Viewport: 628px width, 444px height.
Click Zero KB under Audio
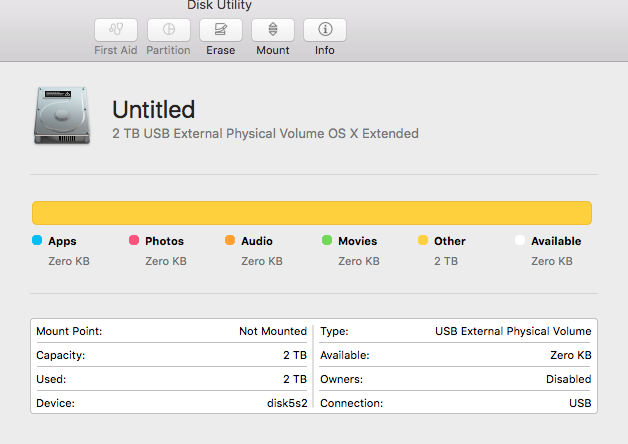pyautogui.click(x=262, y=261)
